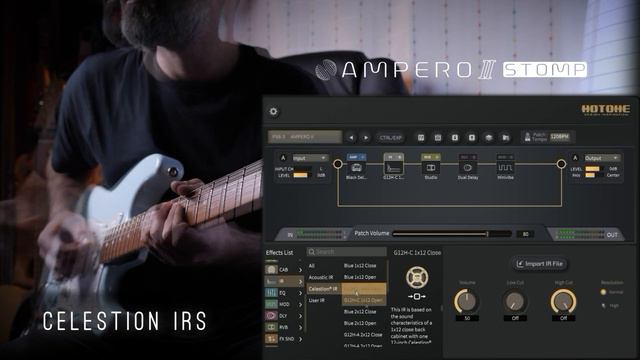Viewport: 640px width, 360px height.
Task: Click the High Cut knob
Action: [x=564, y=301]
